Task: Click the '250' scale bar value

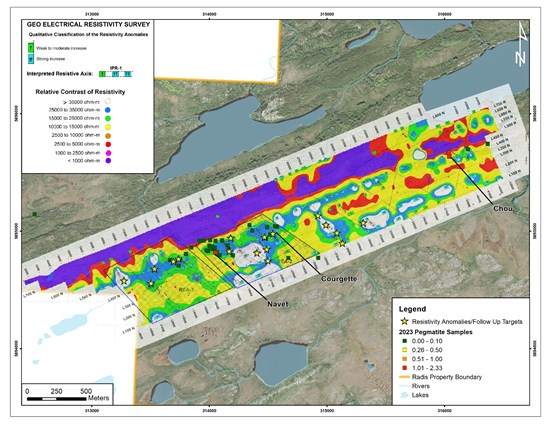Action: pos(56,391)
